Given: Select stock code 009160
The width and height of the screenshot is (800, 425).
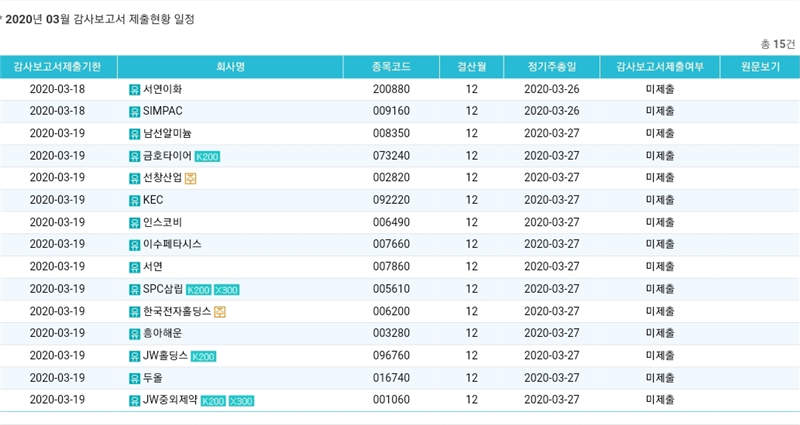Looking at the screenshot, I should pos(391,111).
